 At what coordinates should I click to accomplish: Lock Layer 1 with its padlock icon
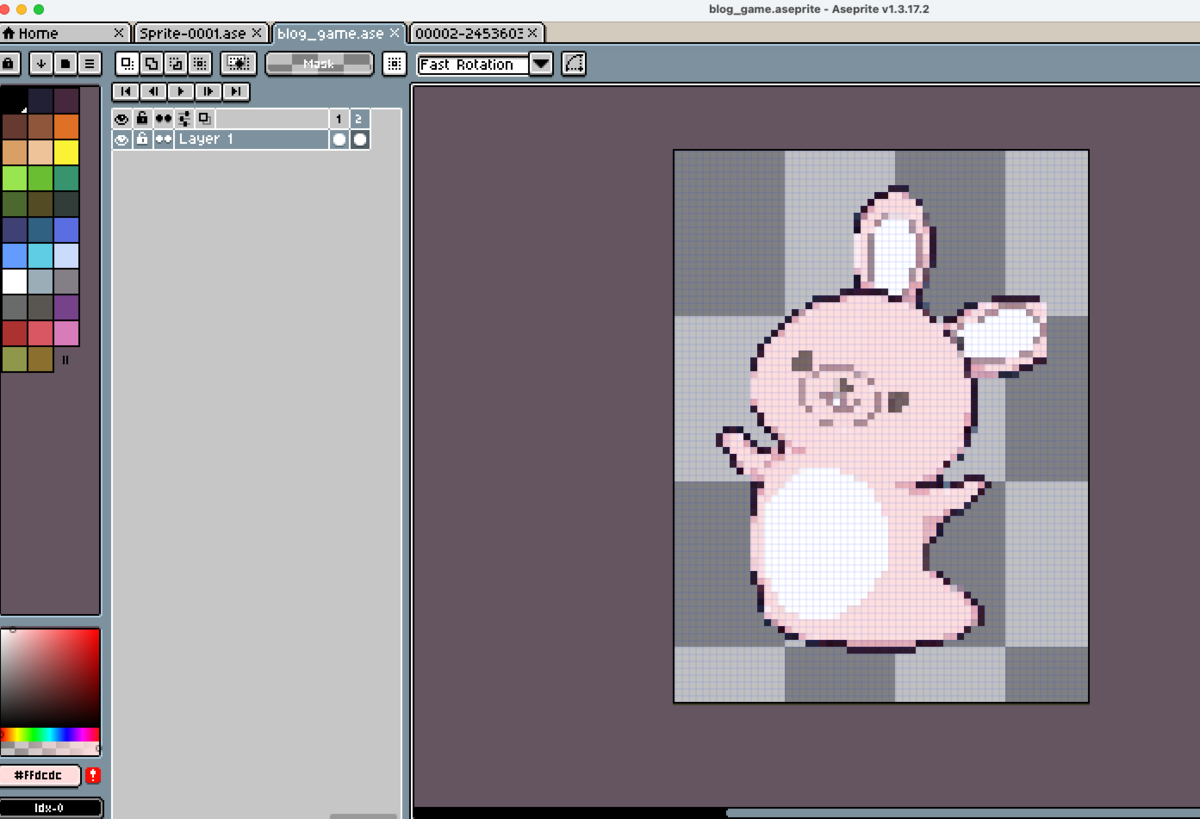pyautogui.click(x=142, y=139)
